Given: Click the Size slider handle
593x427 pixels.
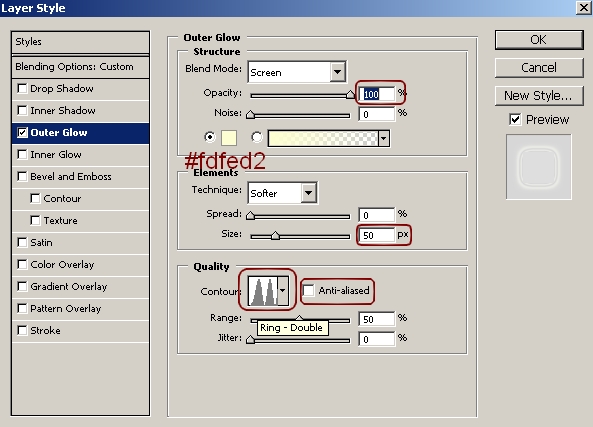Looking at the screenshot, I should coord(275,236).
